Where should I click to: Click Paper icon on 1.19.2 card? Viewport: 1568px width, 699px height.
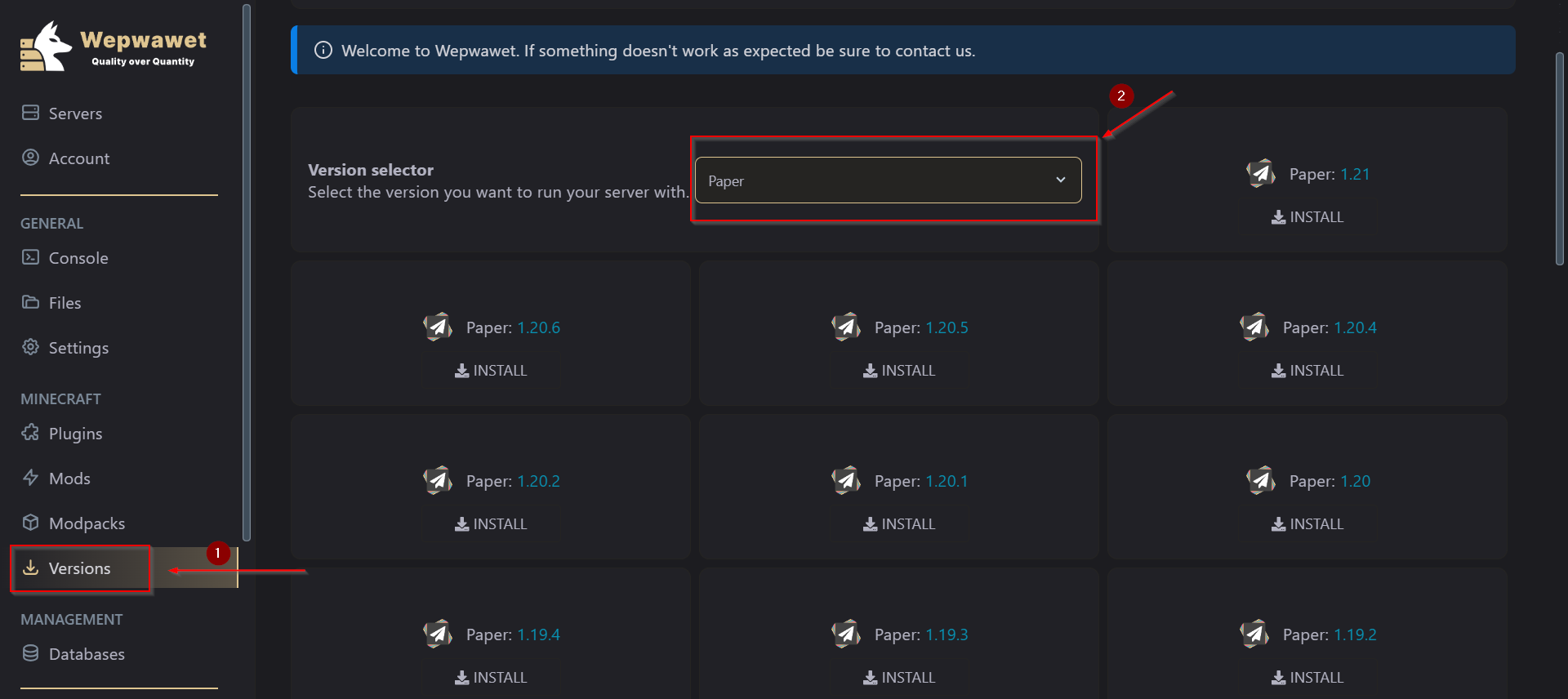(x=1254, y=634)
